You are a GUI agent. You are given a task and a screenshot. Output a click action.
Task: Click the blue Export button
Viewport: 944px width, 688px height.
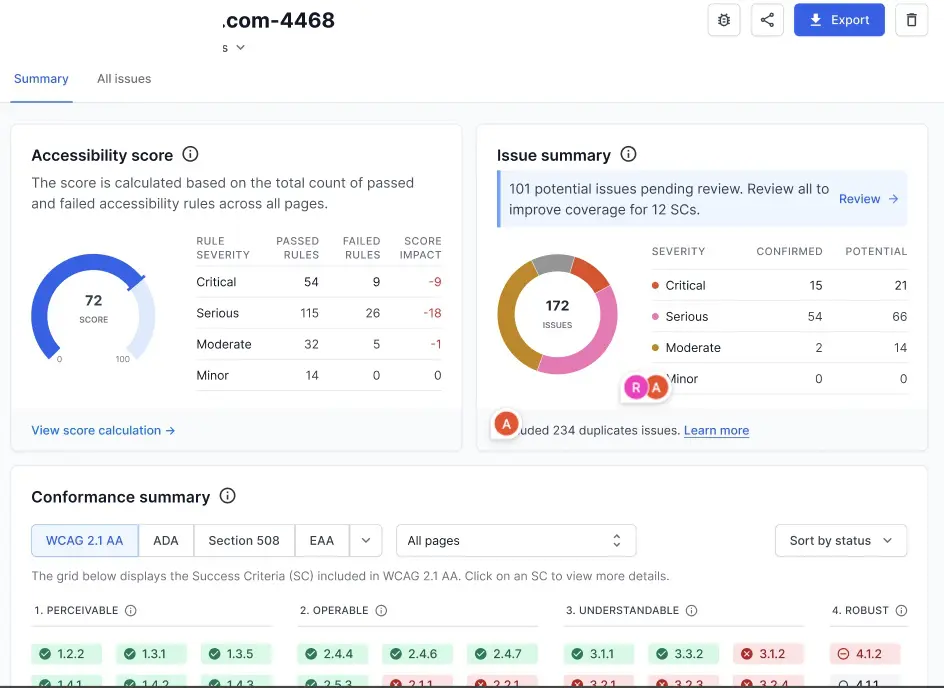point(839,20)
